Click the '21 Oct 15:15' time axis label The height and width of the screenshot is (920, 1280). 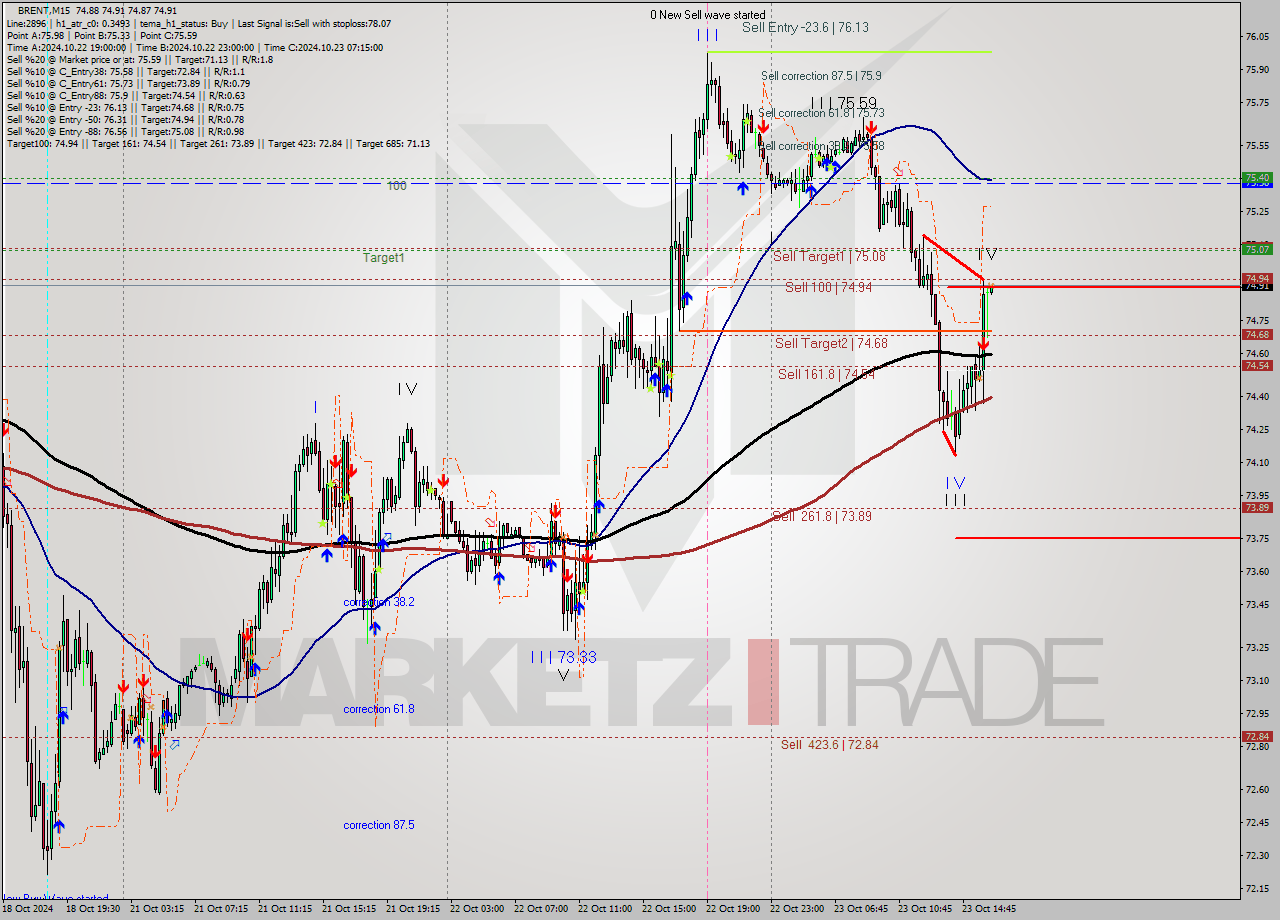pos(349,909)
